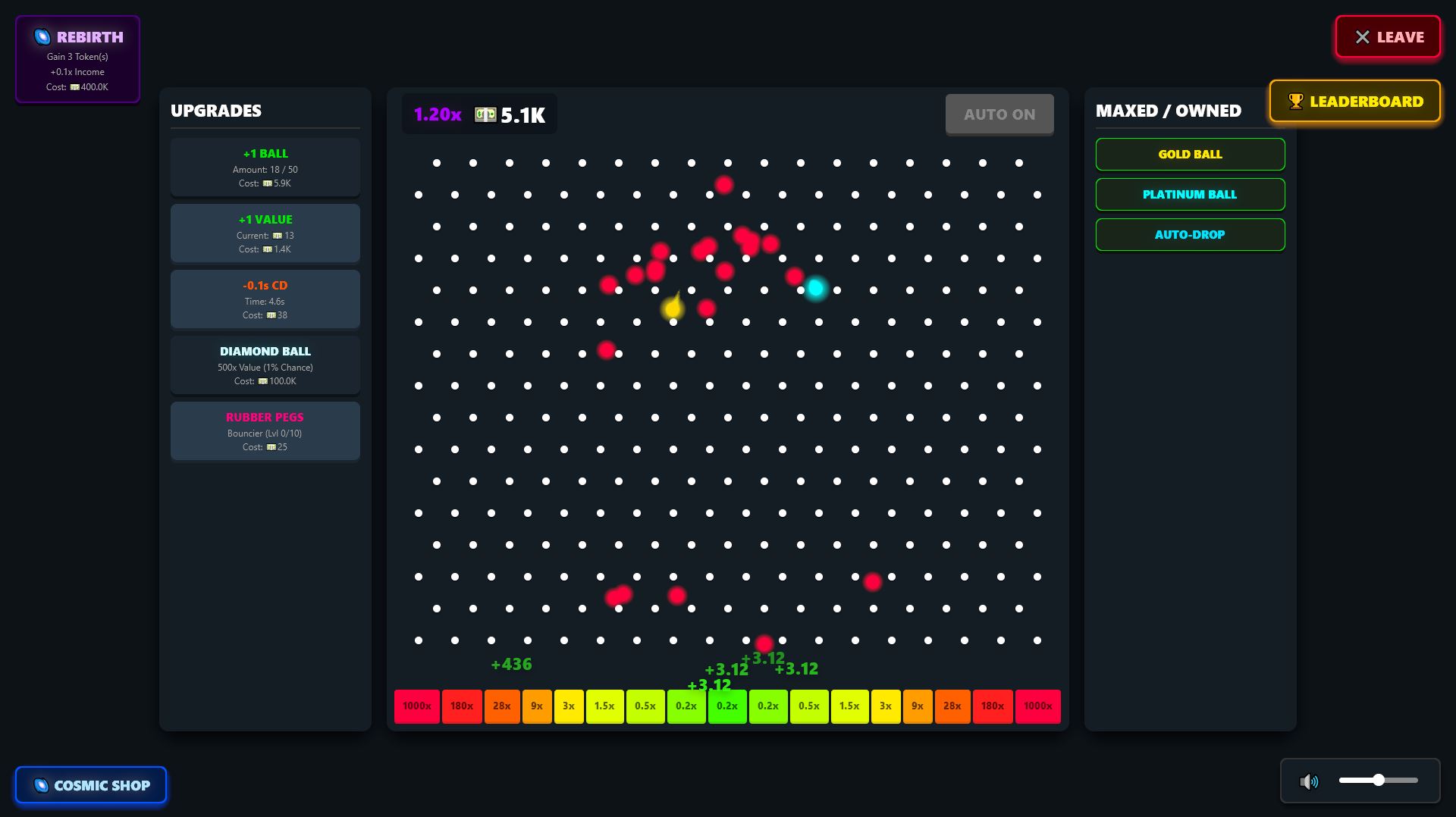The width and height of the screenshot is (1456, 817).
Task: Click the speaker volume icon
Action: [x=1309, y=781]
